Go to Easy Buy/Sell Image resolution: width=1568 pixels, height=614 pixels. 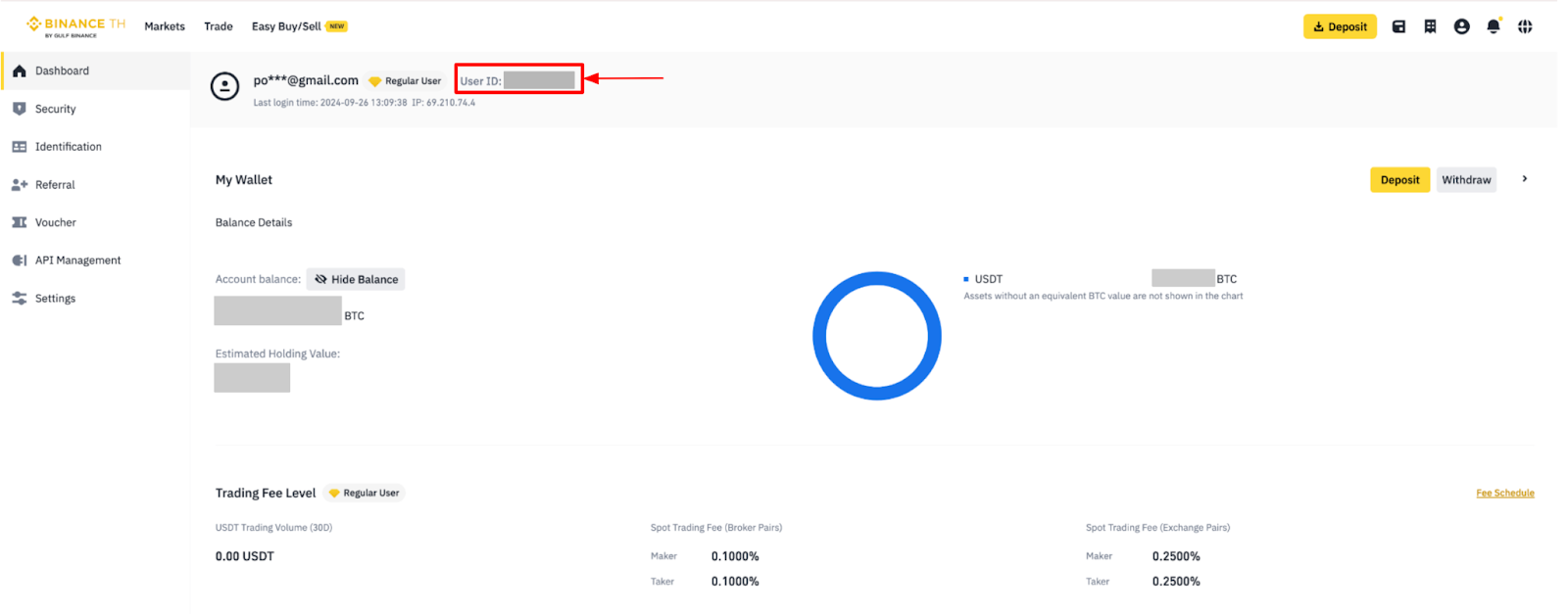pyautogui.click(x=286, y=26)
